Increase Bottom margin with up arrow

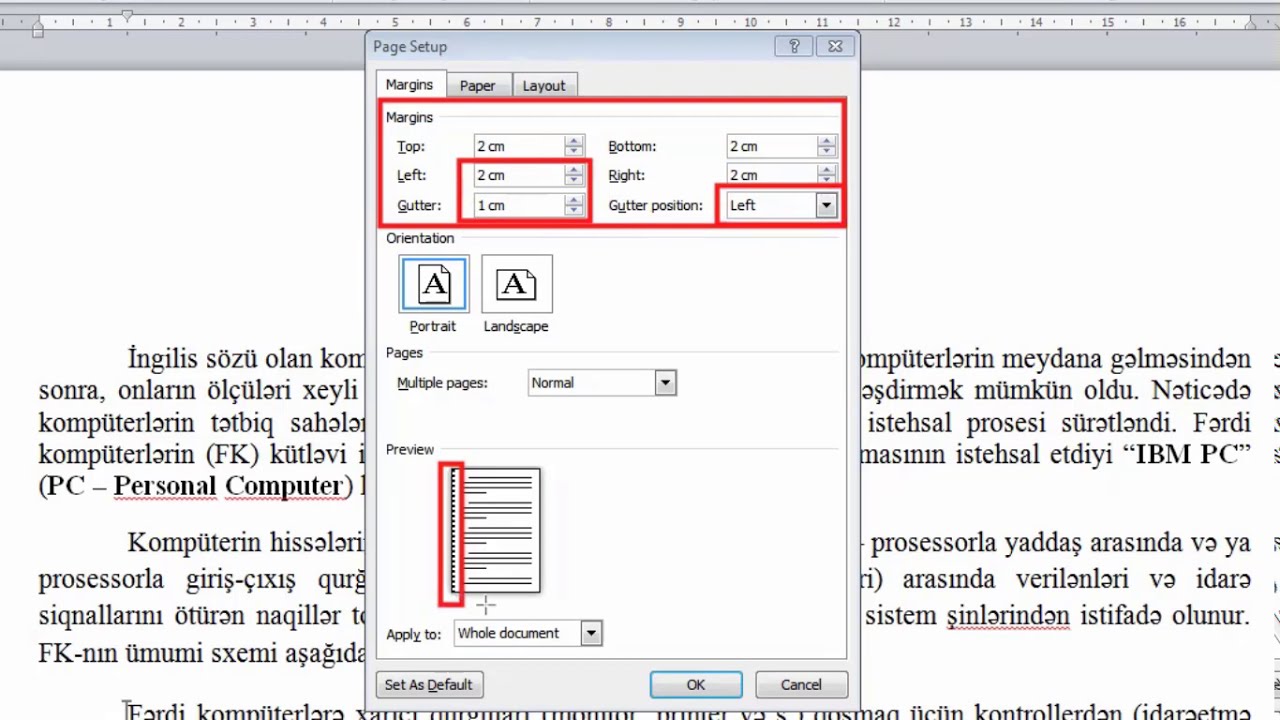pos(826,141)
